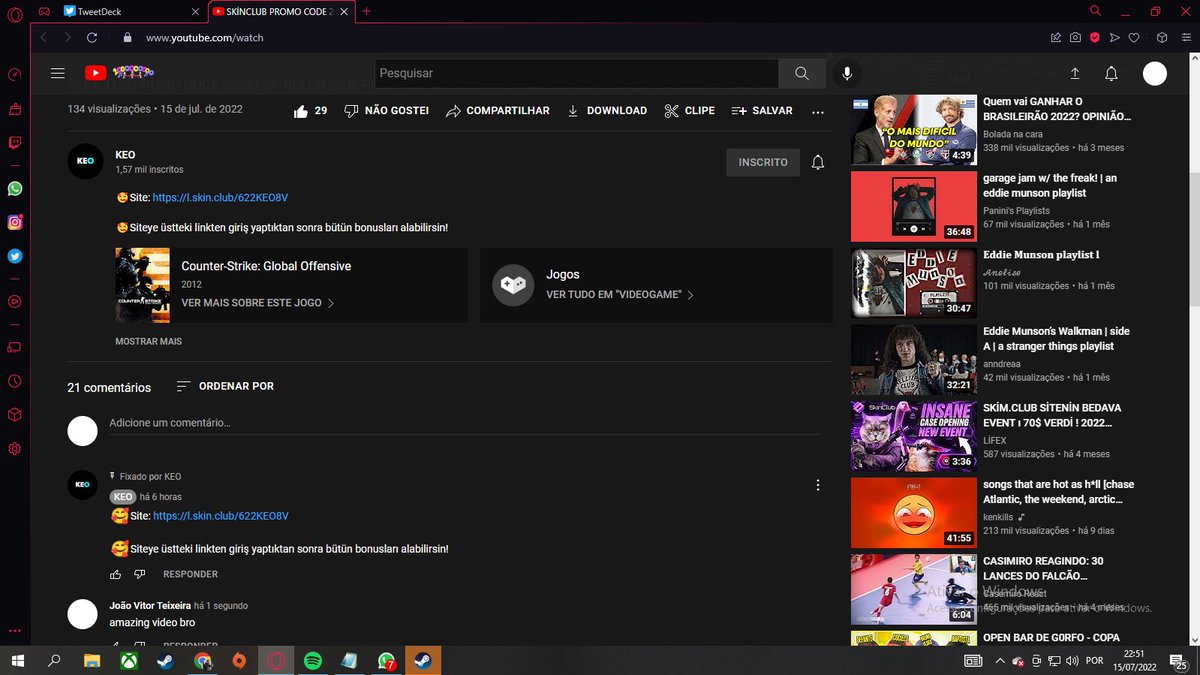The image size is (1200, 675).
Task: Open the Quem vai GANHAR O BRASILEIRÃO thumbnail
Action: (913, 130)
